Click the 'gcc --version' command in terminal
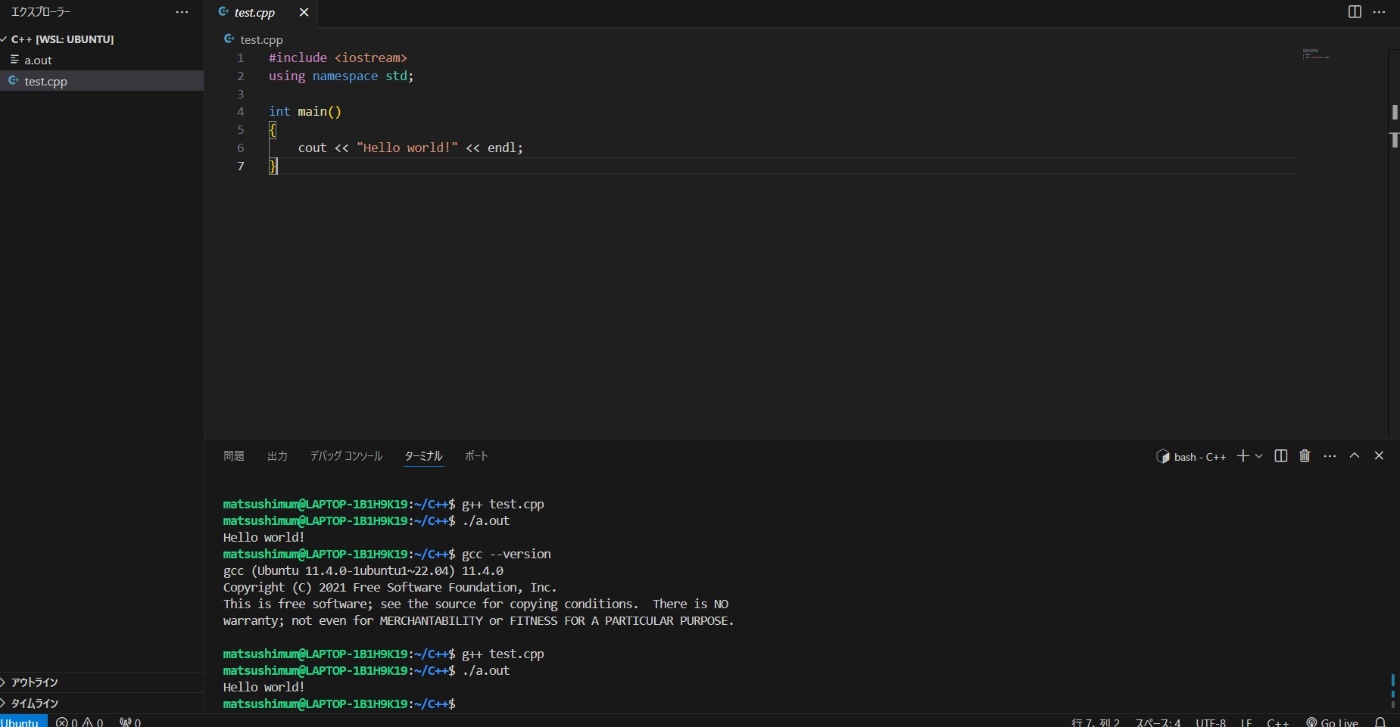The height and width of the screenshot is (727, 1400). coord(506,554)
